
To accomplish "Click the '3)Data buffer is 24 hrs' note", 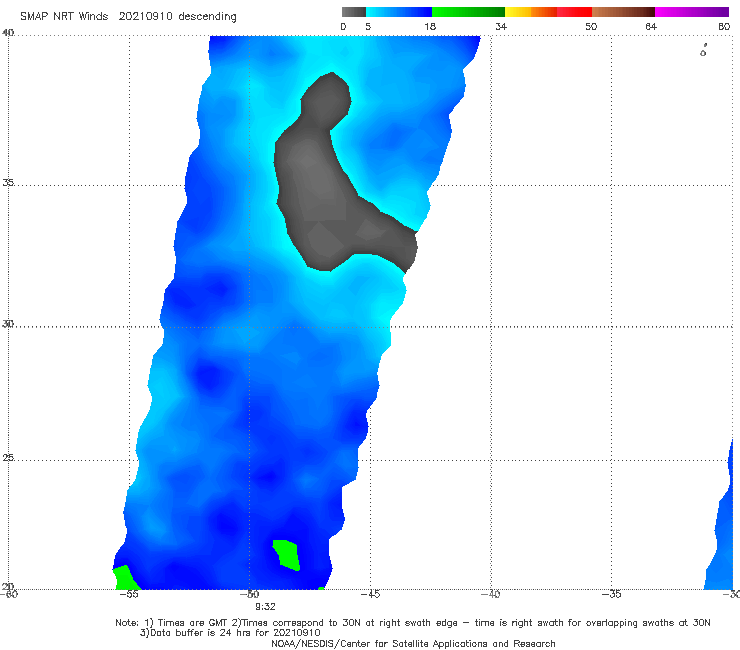I will (x=230, y=633).
